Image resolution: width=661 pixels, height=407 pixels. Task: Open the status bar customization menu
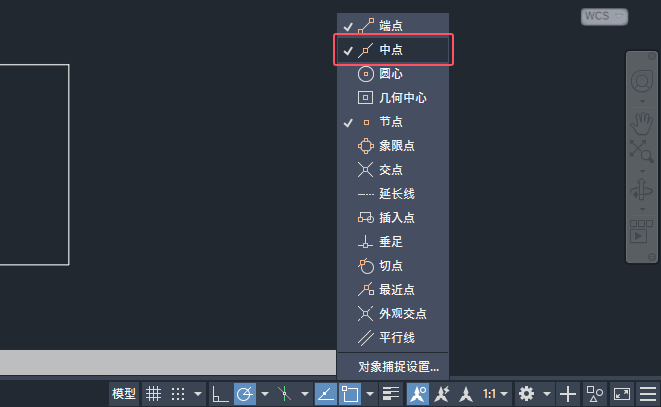[x=648, y=394]
